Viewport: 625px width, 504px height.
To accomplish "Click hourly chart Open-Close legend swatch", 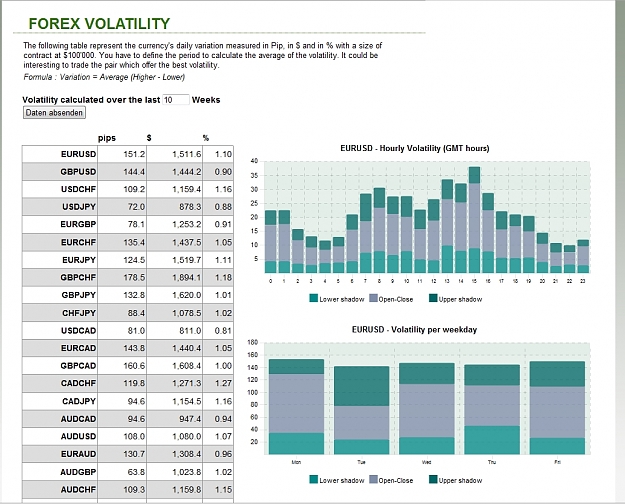I will click(373, 298).
